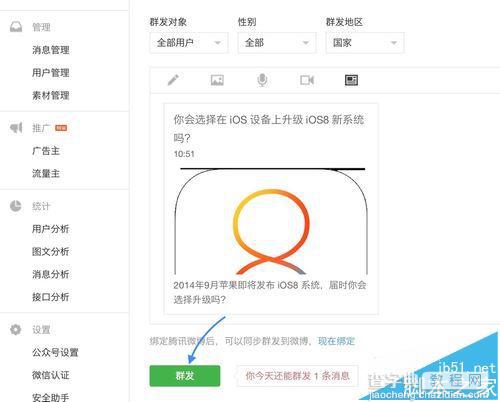Click the 统计 section heading

point(41,206)
